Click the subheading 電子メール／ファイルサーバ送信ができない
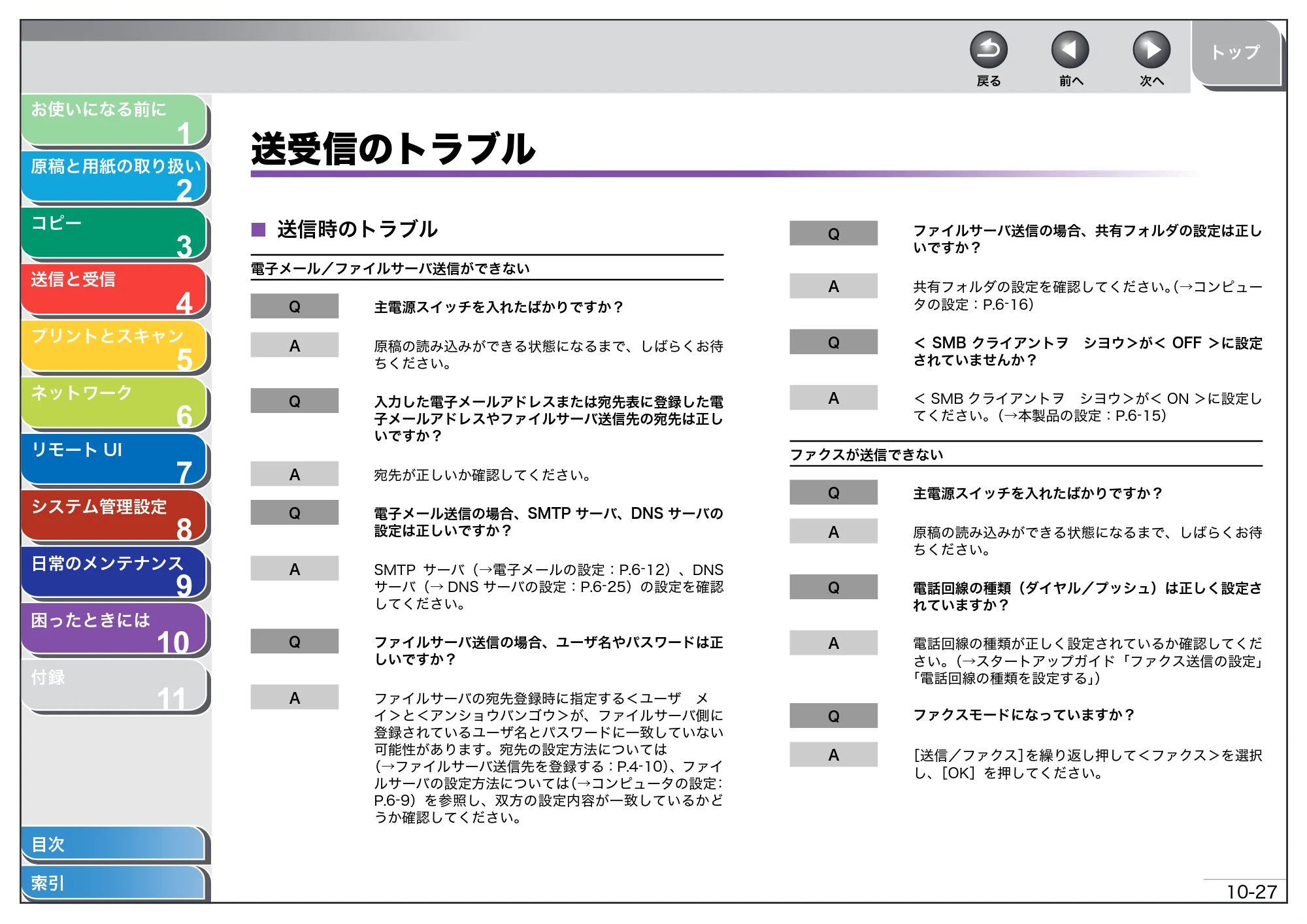1307x924 pixels. [390, 269]
